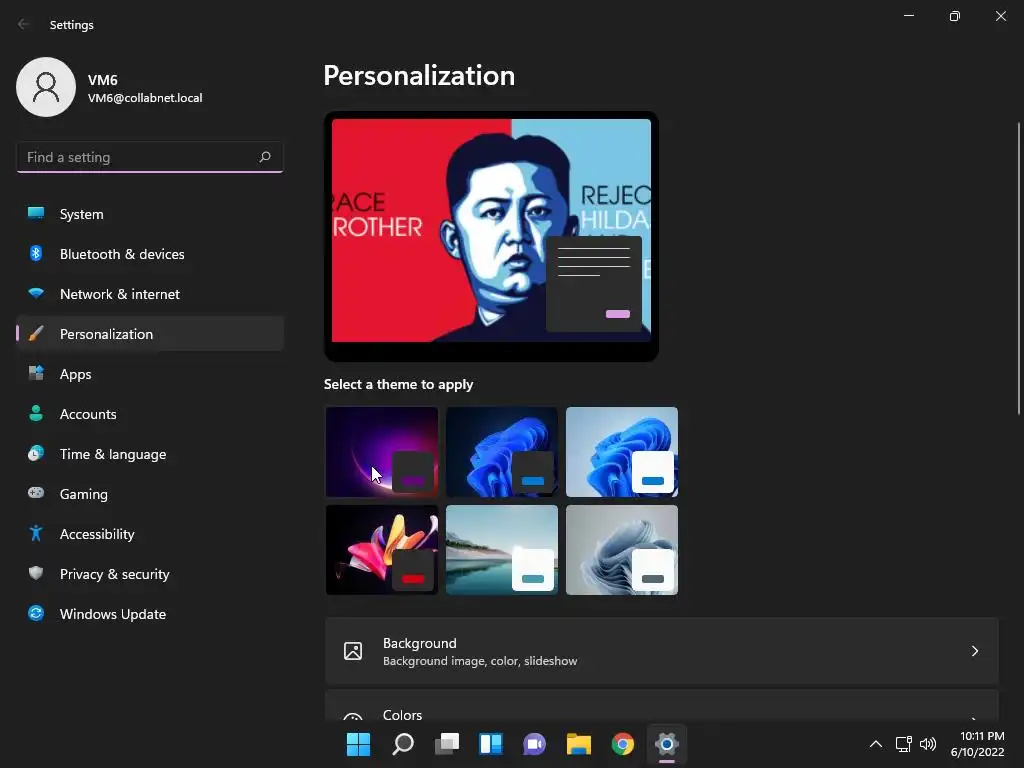The width and height of the screenshot is (1024, 768).
Task: Apply the gray flow light theme
Action: 622,550
